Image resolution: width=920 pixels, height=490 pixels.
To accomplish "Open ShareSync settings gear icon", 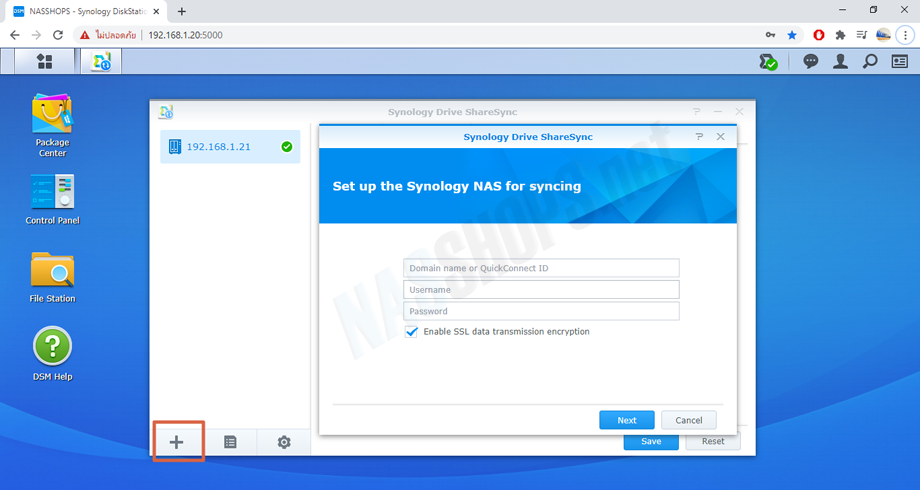I will [x=284, y=442].
